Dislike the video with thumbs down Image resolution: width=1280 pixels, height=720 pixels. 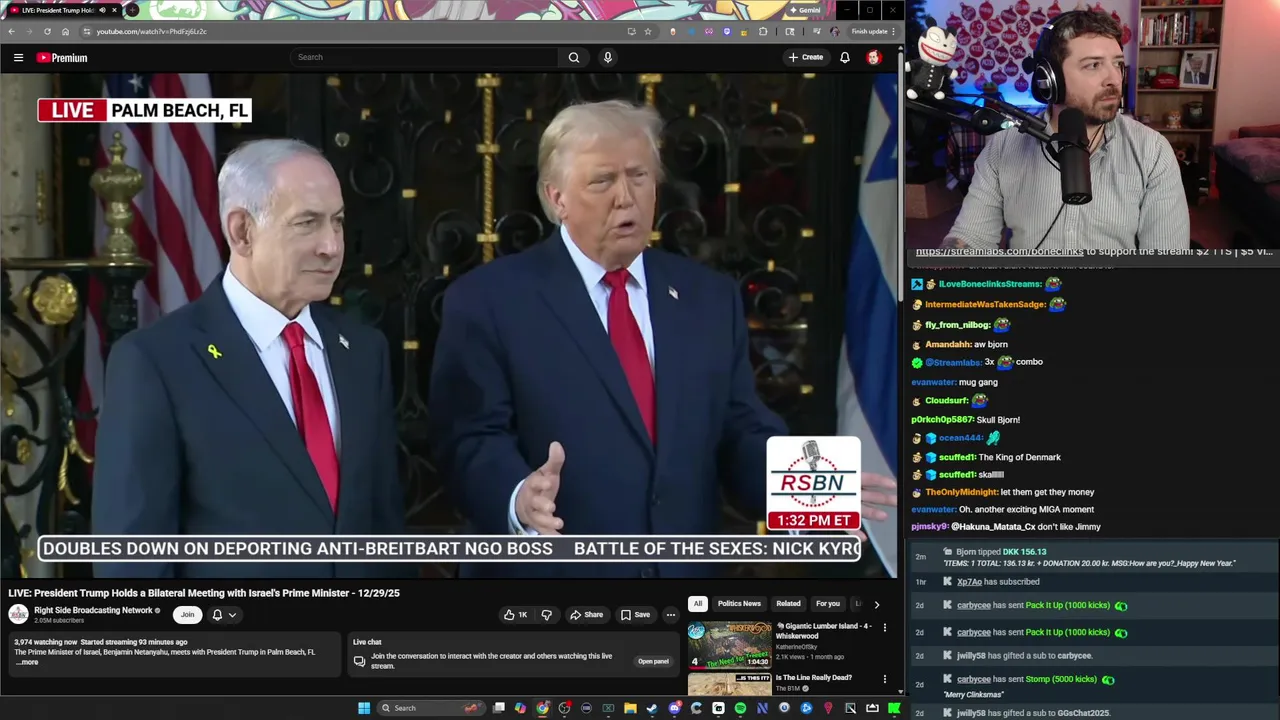point(546,615)
